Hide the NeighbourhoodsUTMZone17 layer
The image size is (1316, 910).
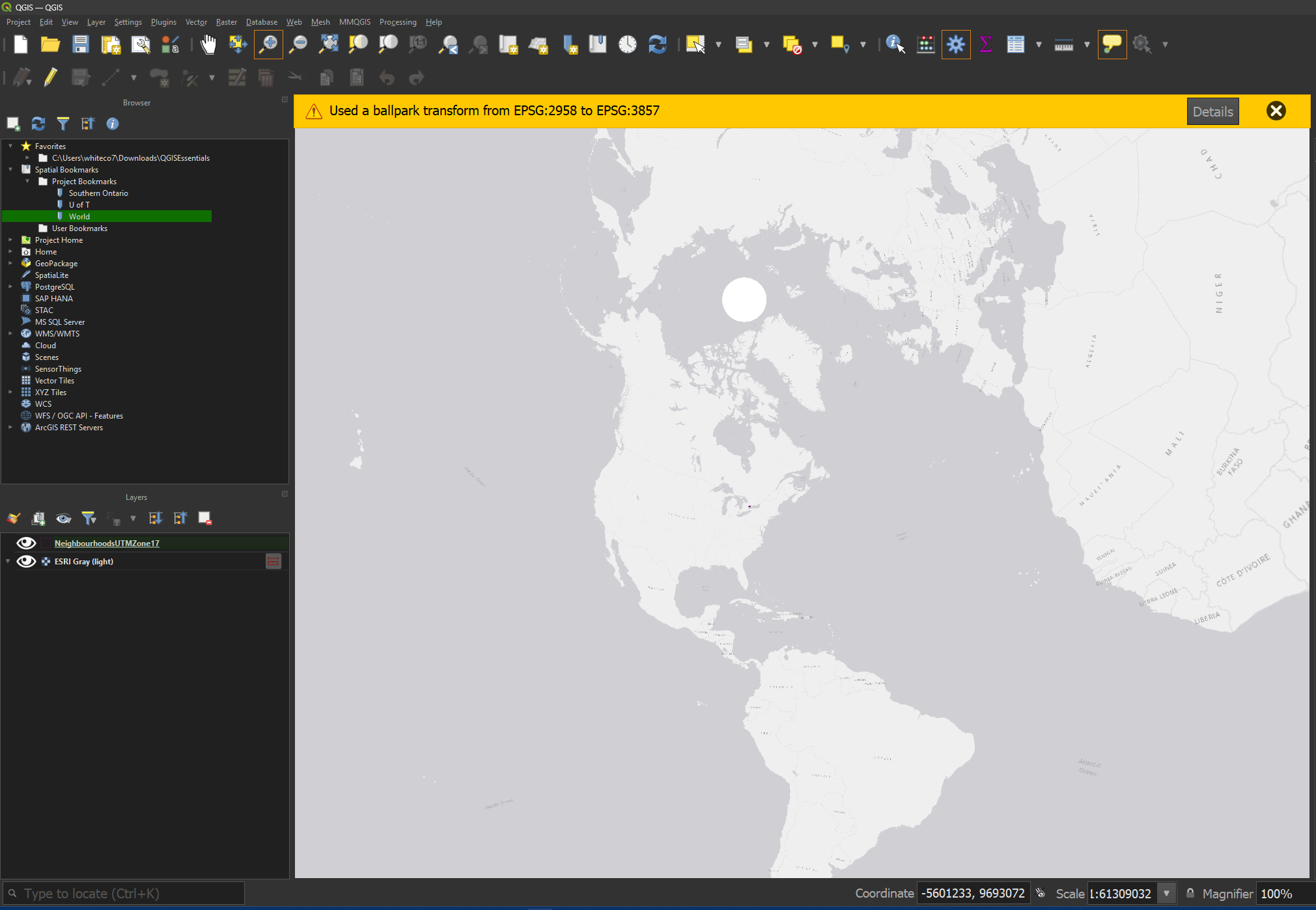26,543
